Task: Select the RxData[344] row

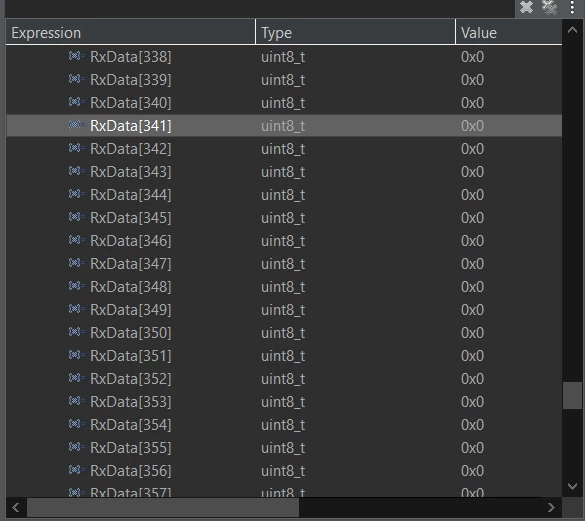Action: (x=284, y=195)
